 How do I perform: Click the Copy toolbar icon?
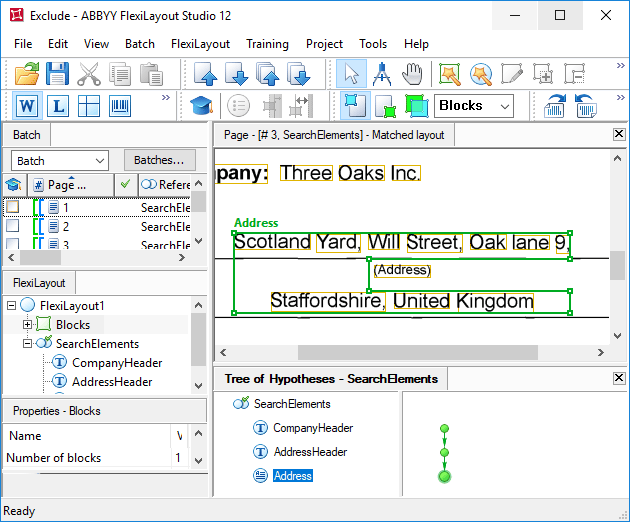point(120,74)
